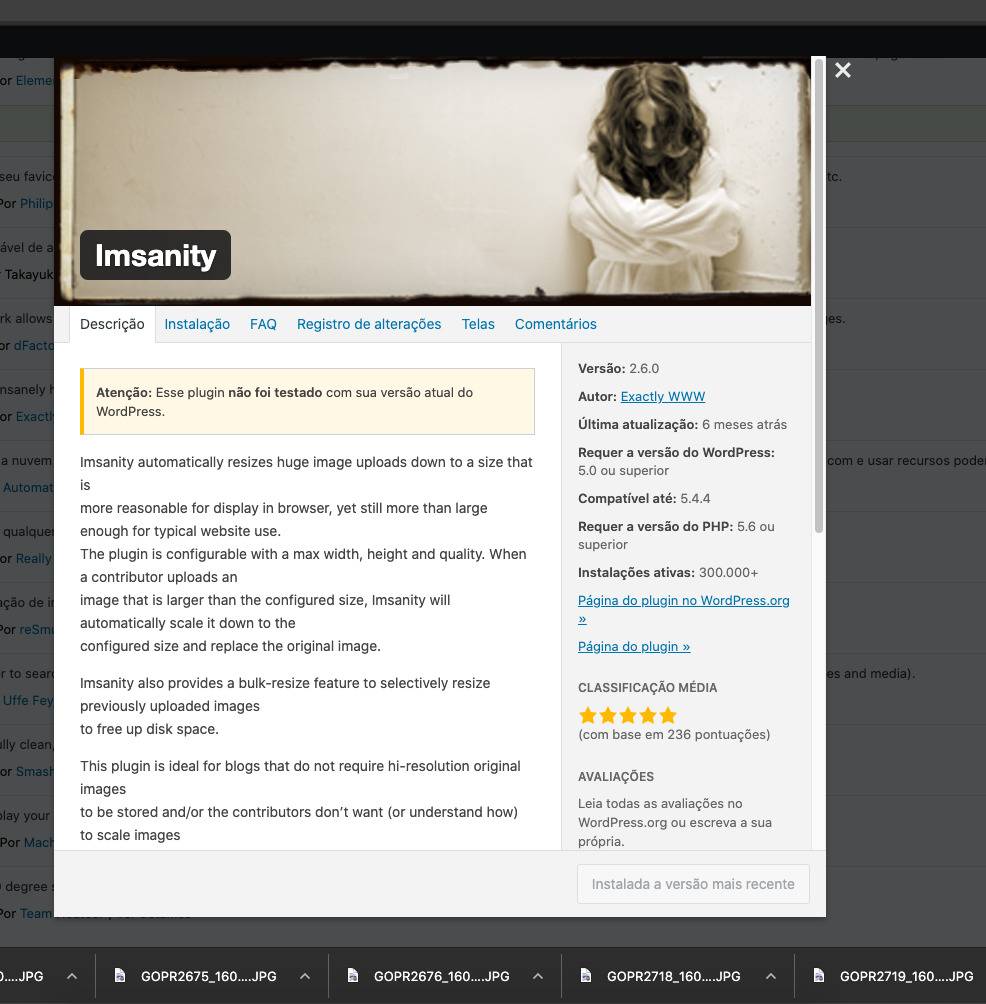Expand options chevron for GOPR2675 download
986x1004 pixels.
coord(305,976)
